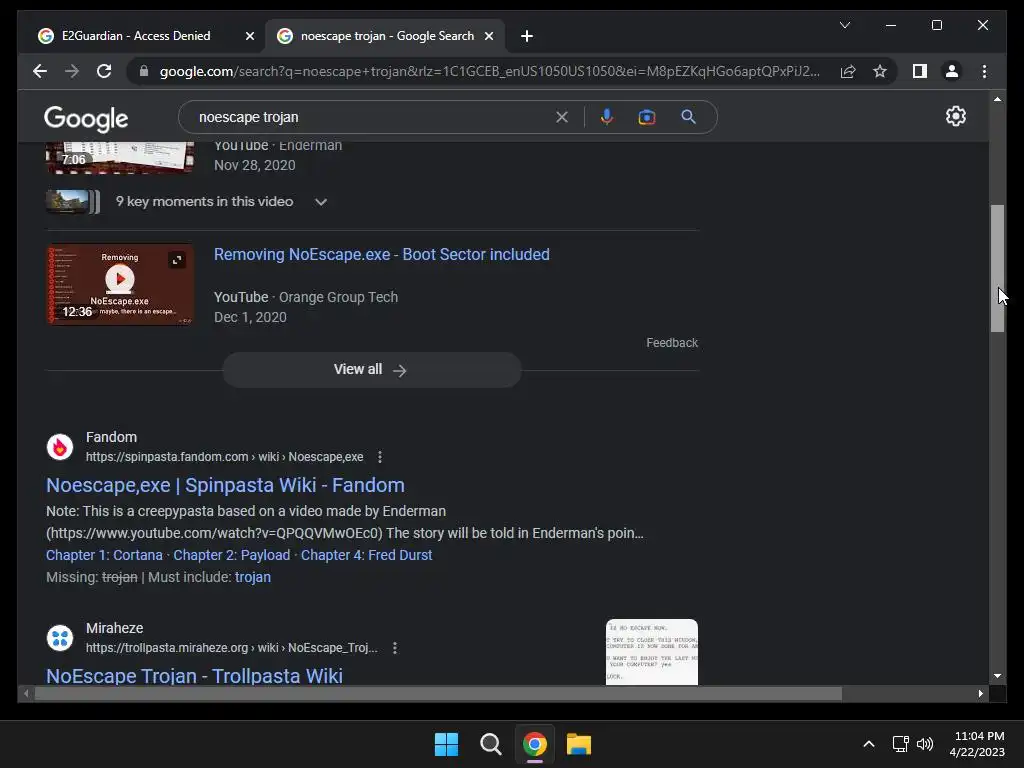Close the E2Guardian tab
1024x768 pixels.
click(x=249, y=36)
